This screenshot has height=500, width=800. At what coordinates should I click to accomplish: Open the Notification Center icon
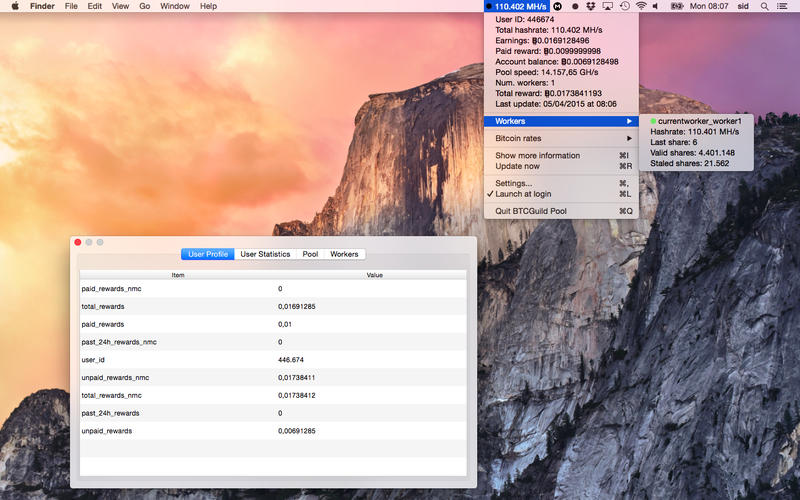[x=783, y=6]
